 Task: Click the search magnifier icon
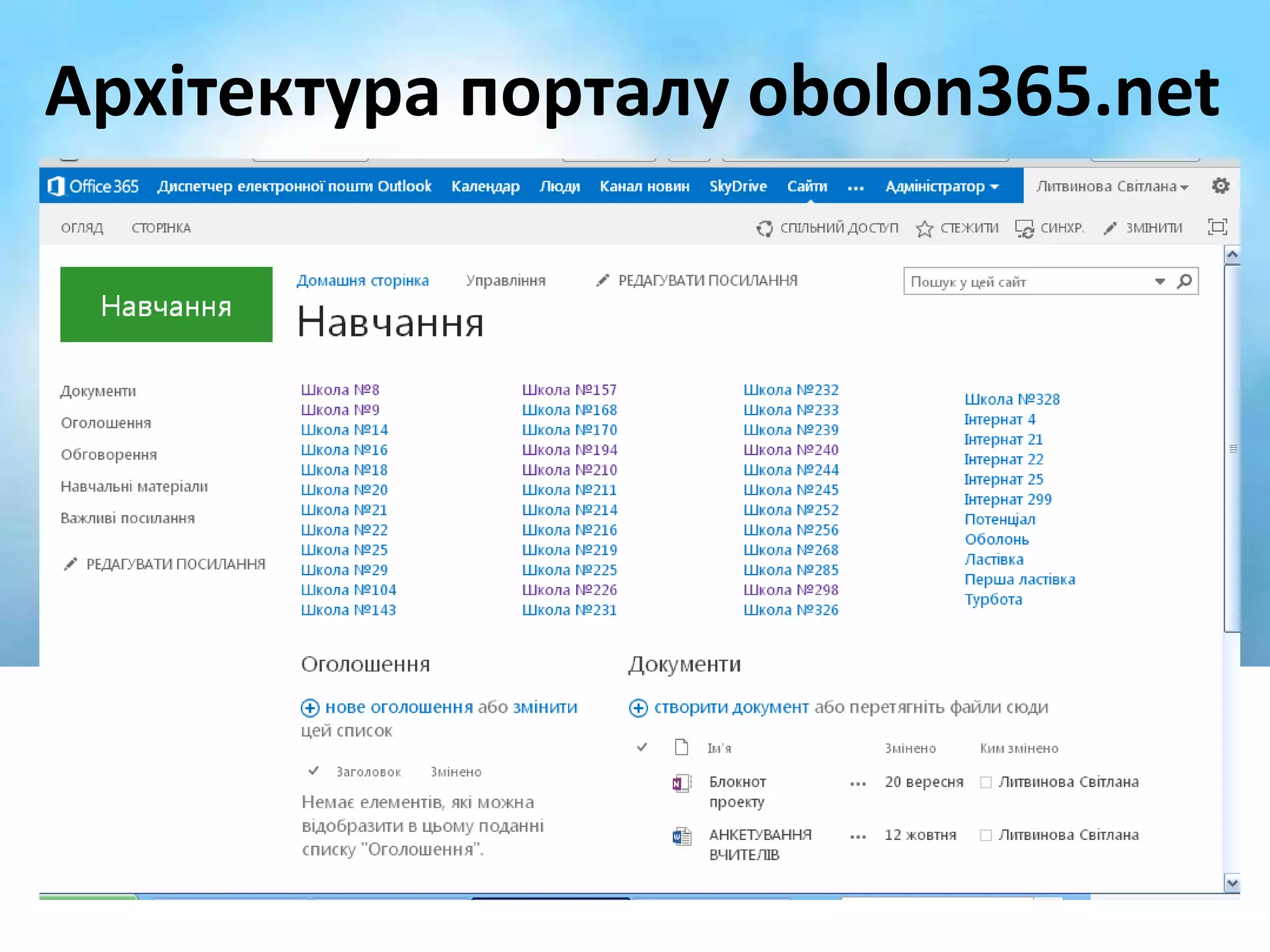coord(1184,281)
